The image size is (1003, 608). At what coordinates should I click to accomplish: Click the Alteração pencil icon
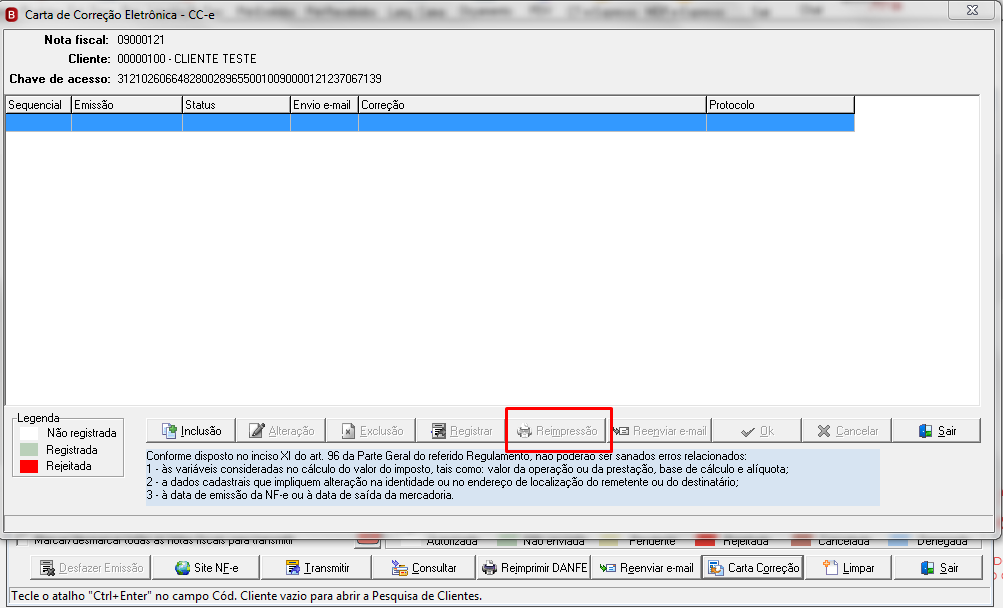(257, 431)
